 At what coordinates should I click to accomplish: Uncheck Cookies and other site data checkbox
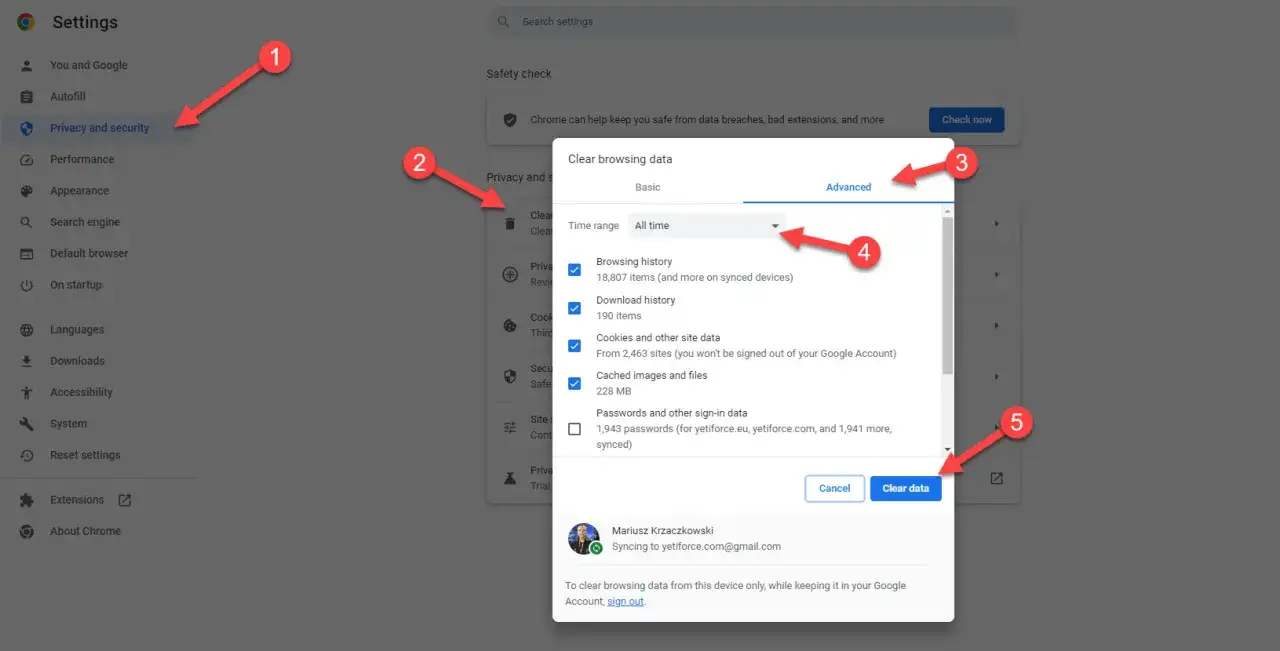[x=575, y=346]
